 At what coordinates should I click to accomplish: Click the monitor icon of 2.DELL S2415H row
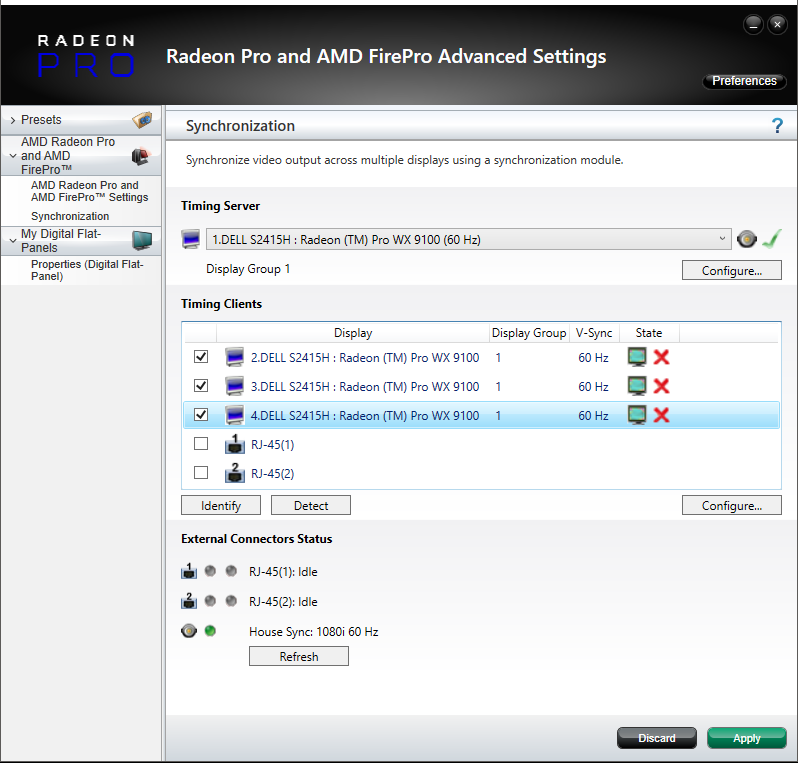(x=235, y=357)
